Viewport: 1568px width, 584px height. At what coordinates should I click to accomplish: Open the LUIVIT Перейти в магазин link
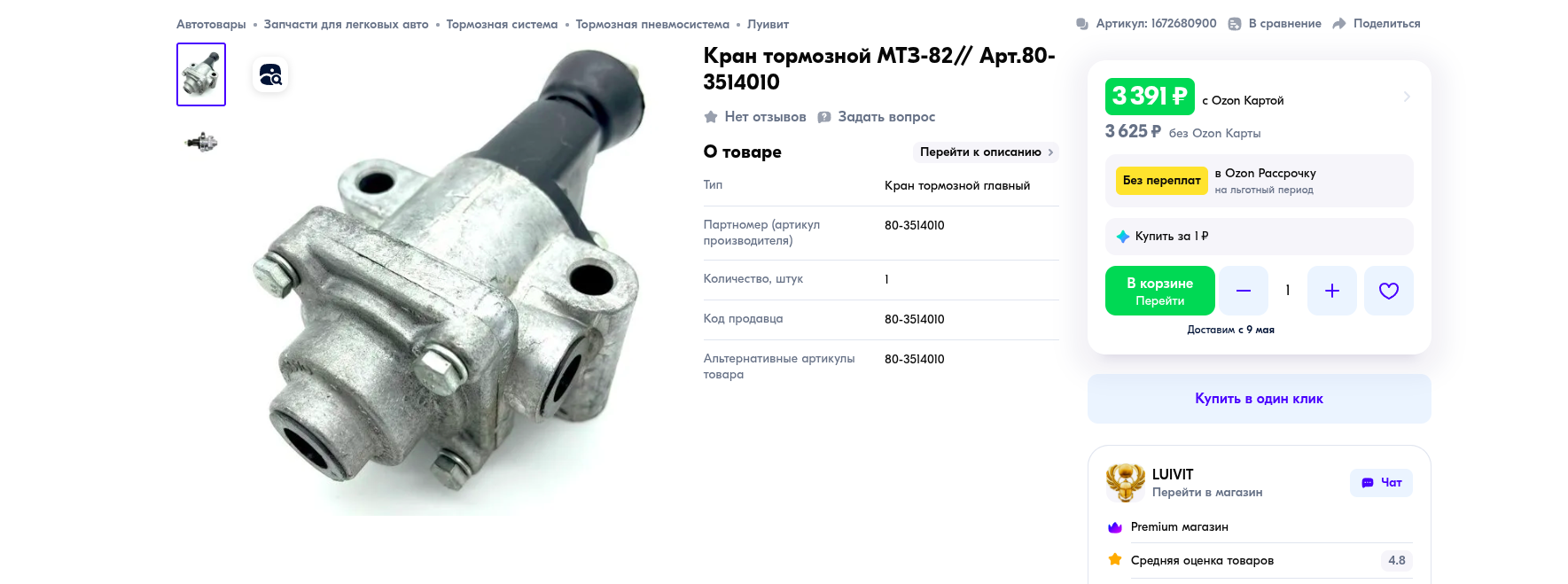point(1207,493)
